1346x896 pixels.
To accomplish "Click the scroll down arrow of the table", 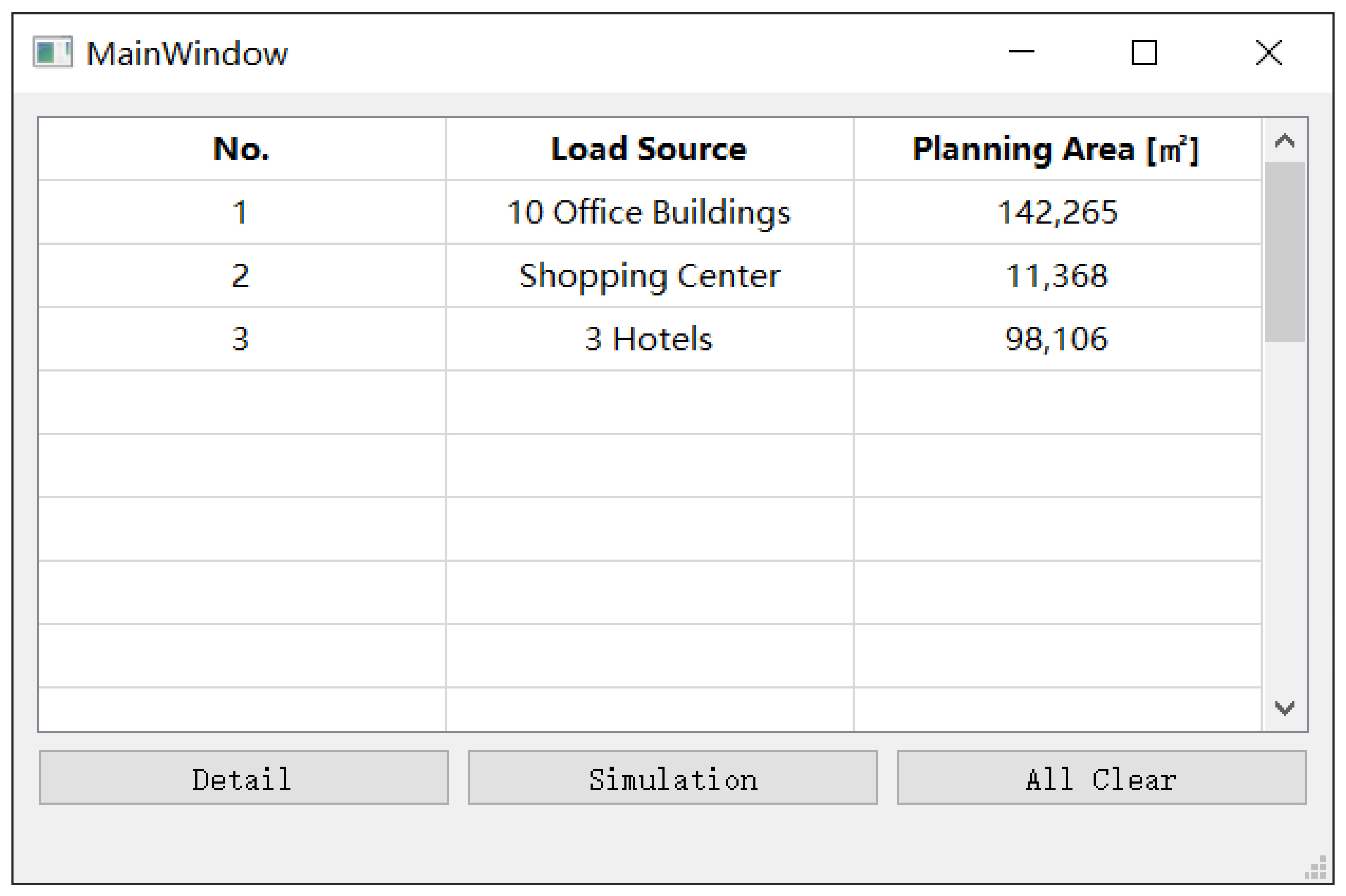I will (1284, 708).
